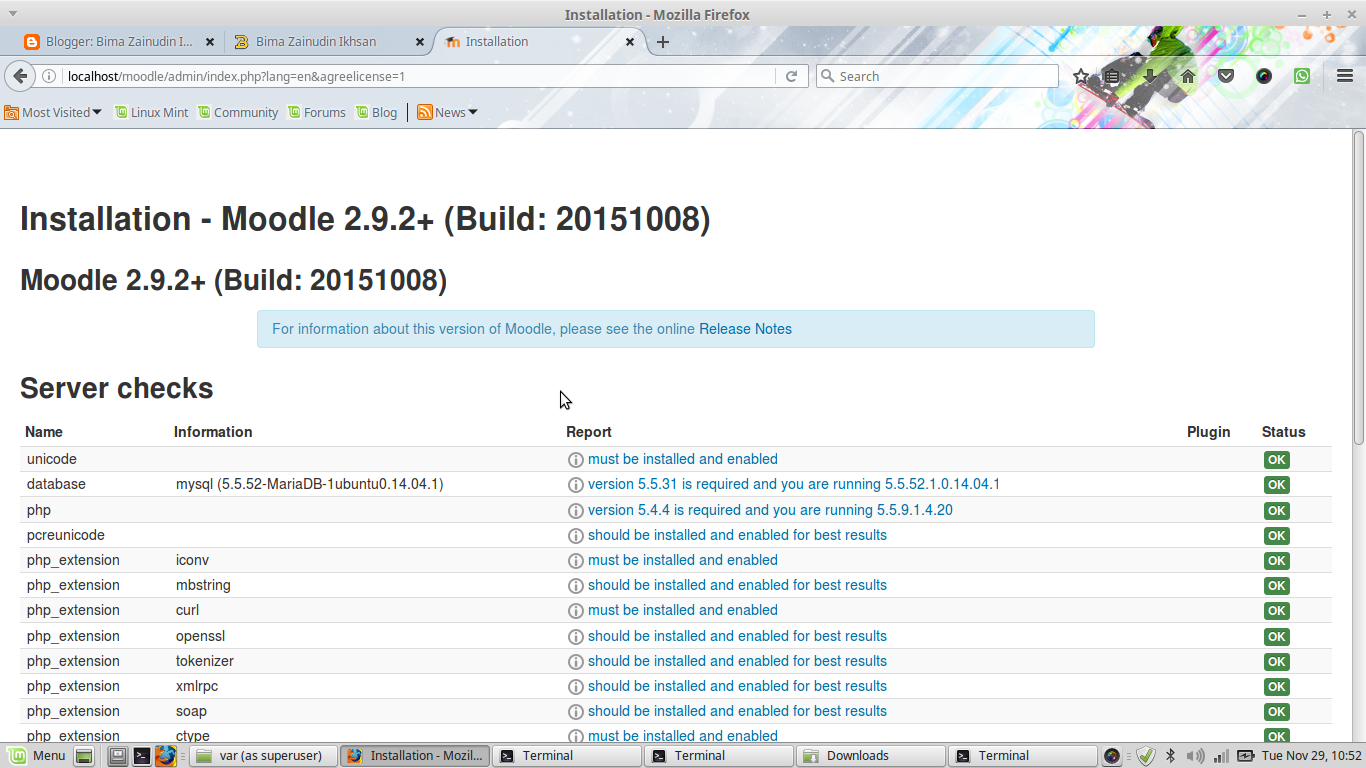Screen dimensions: 1366x768
Task: Click the page vertical scrollbar thumb
Action: coord(1359,288)
